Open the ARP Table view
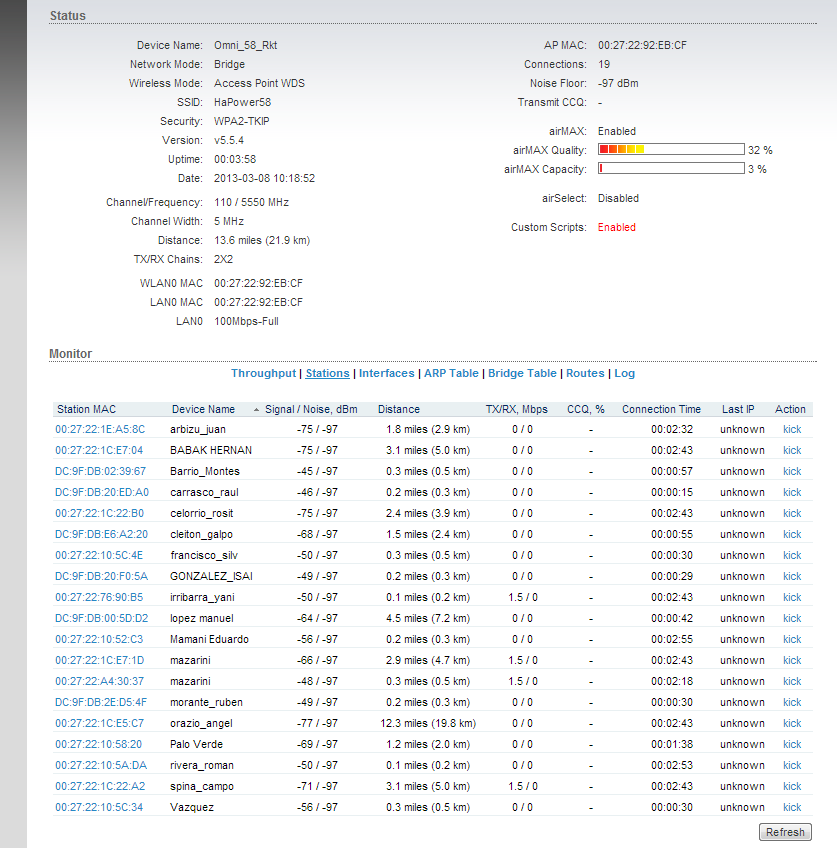 pos(451,373)
